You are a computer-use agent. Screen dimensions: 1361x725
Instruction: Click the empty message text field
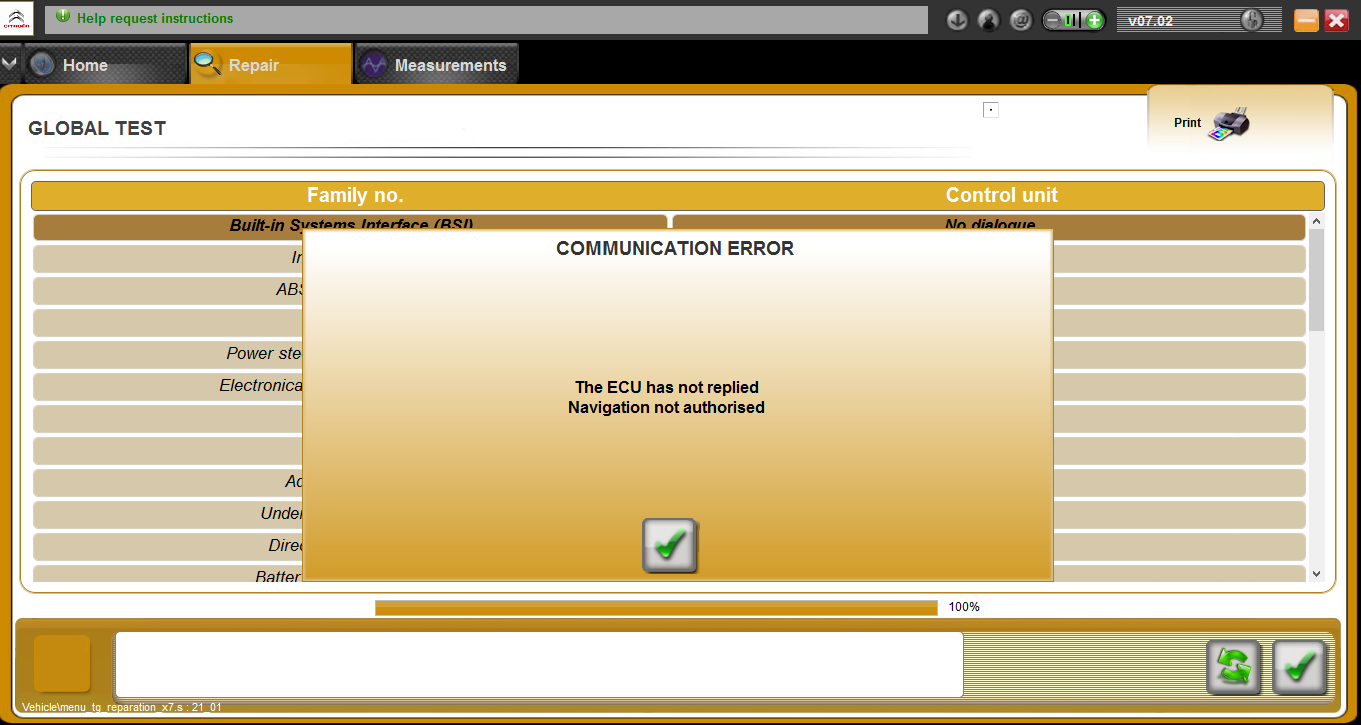coord(538,664)
